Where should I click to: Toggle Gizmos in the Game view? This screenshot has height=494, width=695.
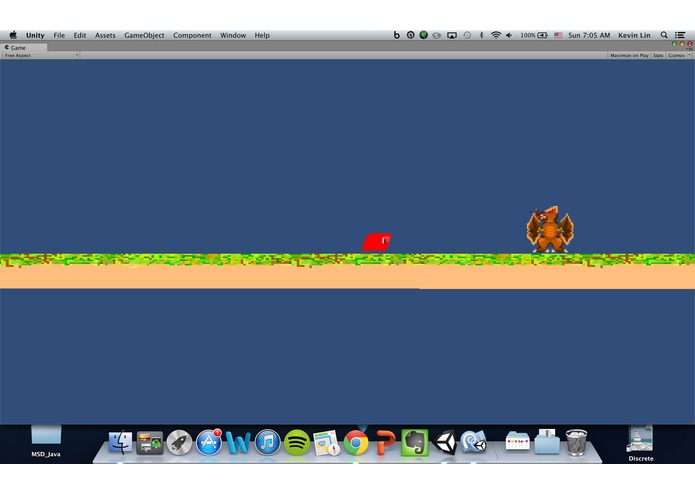coord(676,55)
